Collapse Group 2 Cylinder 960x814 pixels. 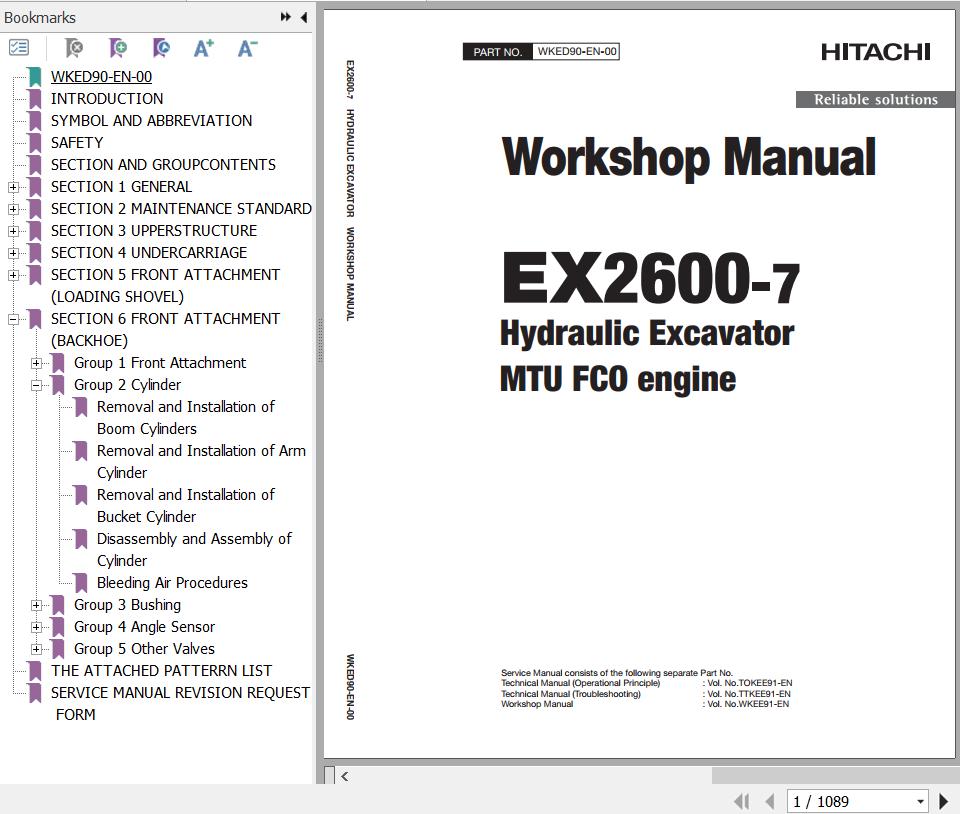click(x=37, y=386)
